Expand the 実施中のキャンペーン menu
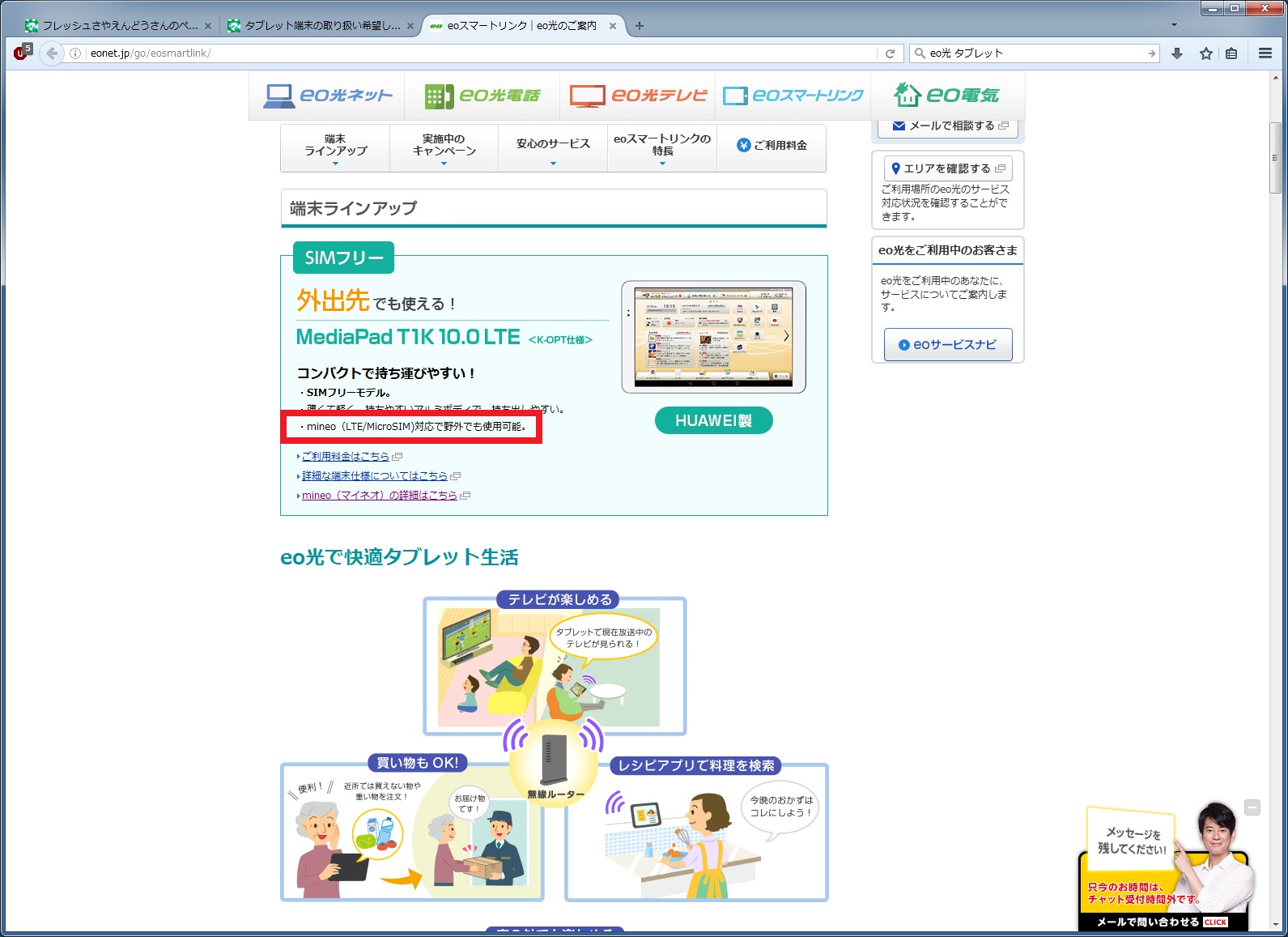This screenshot has width=1288, height=937. [x=444, y=148]
